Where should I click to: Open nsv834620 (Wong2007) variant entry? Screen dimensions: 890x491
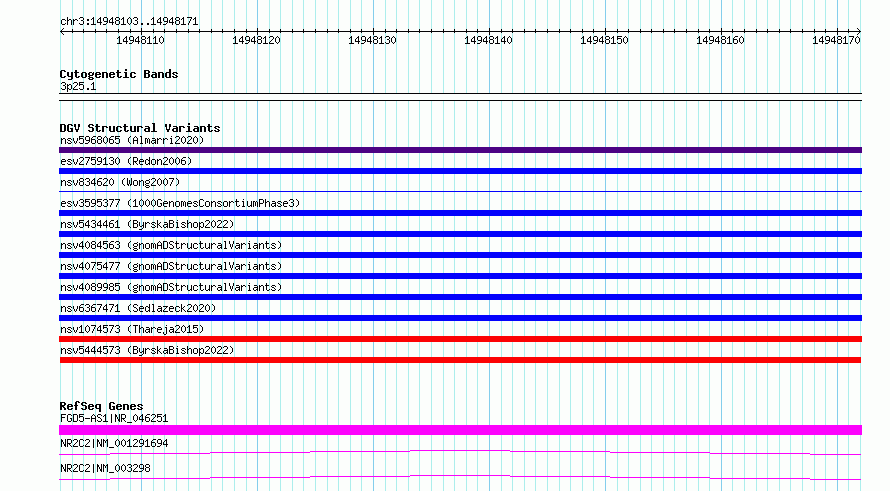(120, 182)
